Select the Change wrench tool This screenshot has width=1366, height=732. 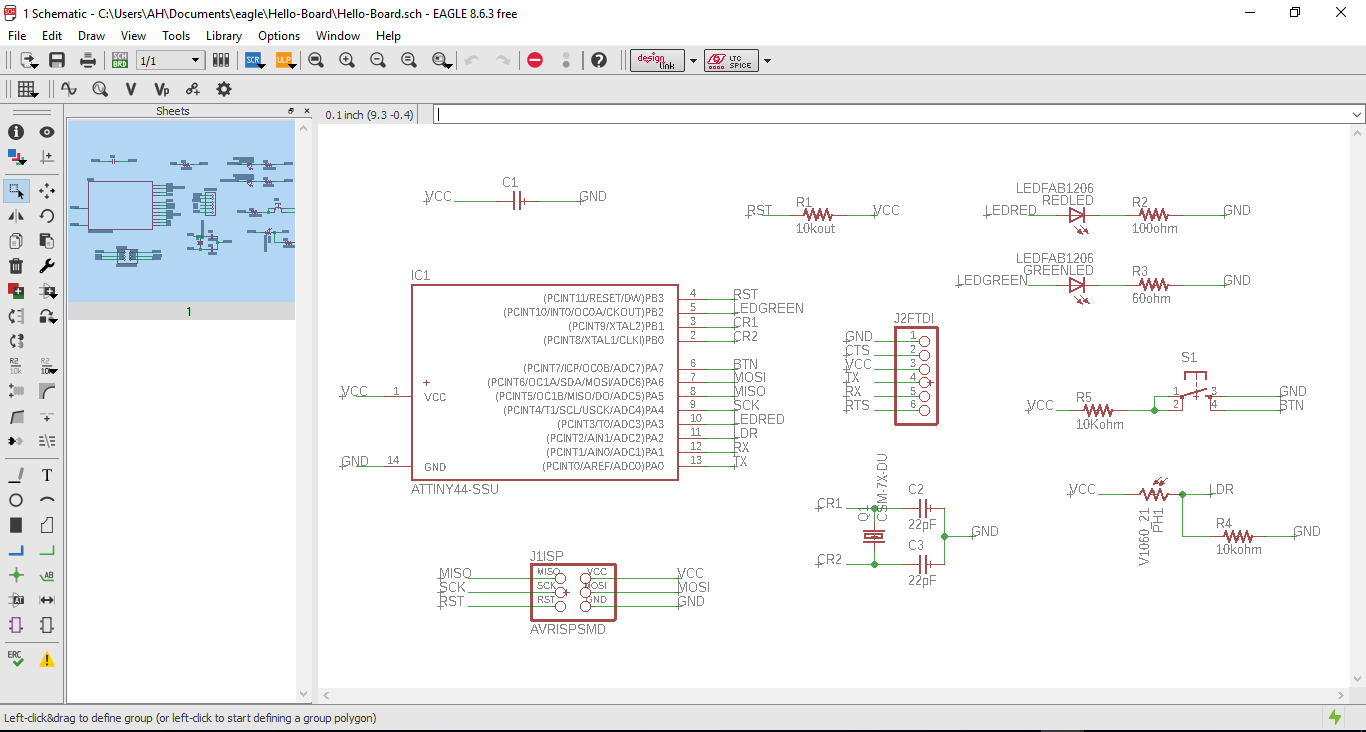pos(47,266)
